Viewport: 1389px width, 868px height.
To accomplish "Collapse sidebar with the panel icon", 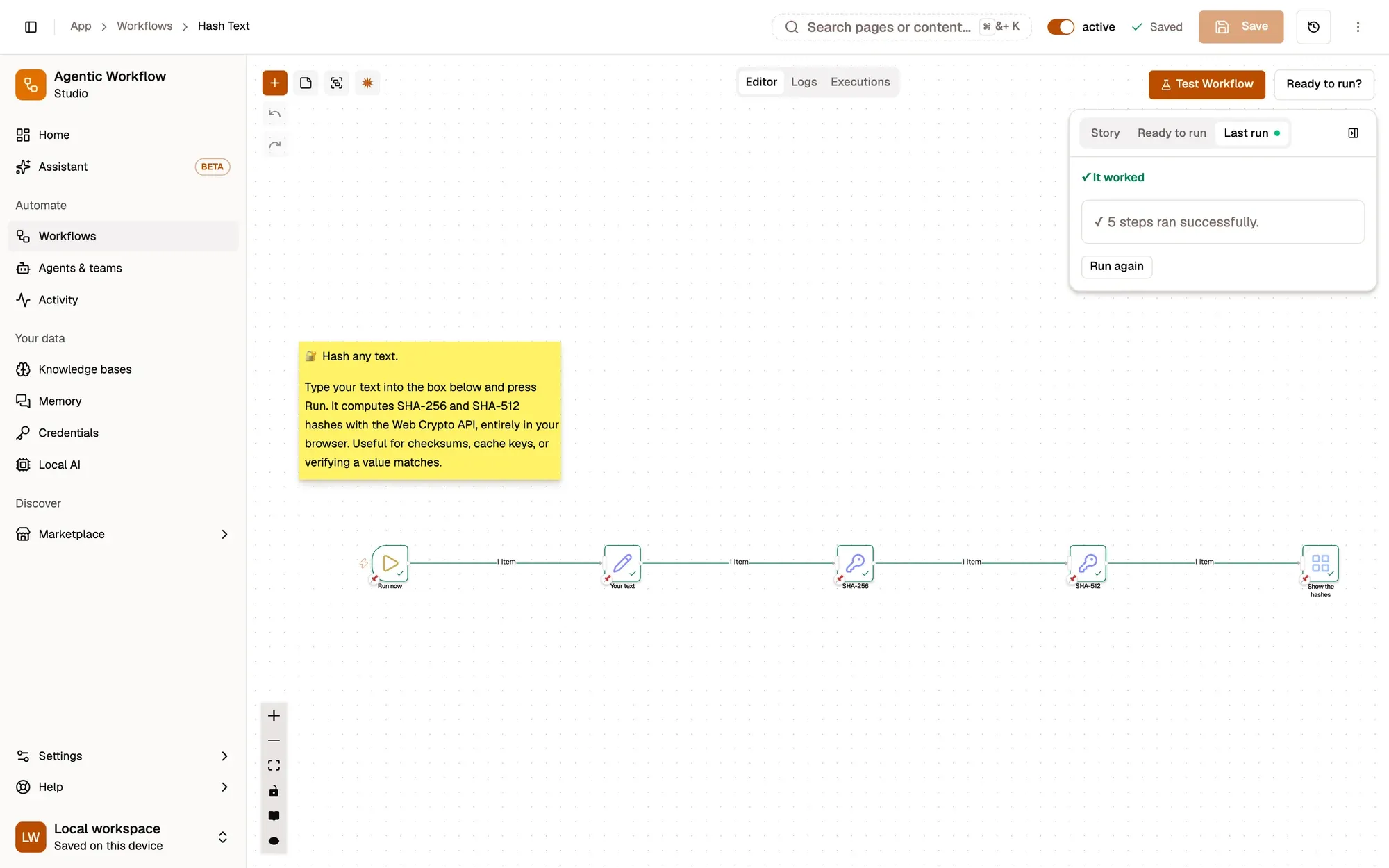I will point(31,26).
